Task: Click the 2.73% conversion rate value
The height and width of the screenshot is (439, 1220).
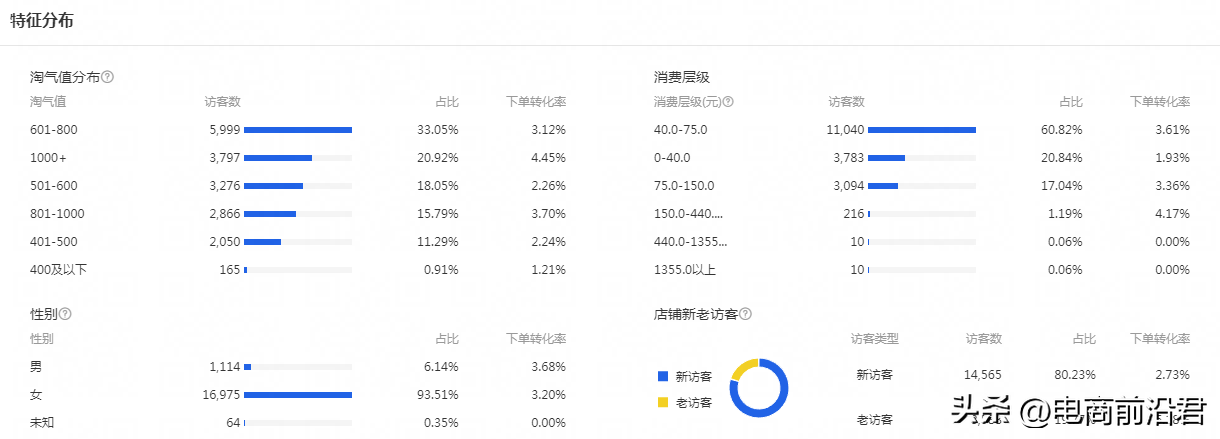Action: click(1173, 375)
